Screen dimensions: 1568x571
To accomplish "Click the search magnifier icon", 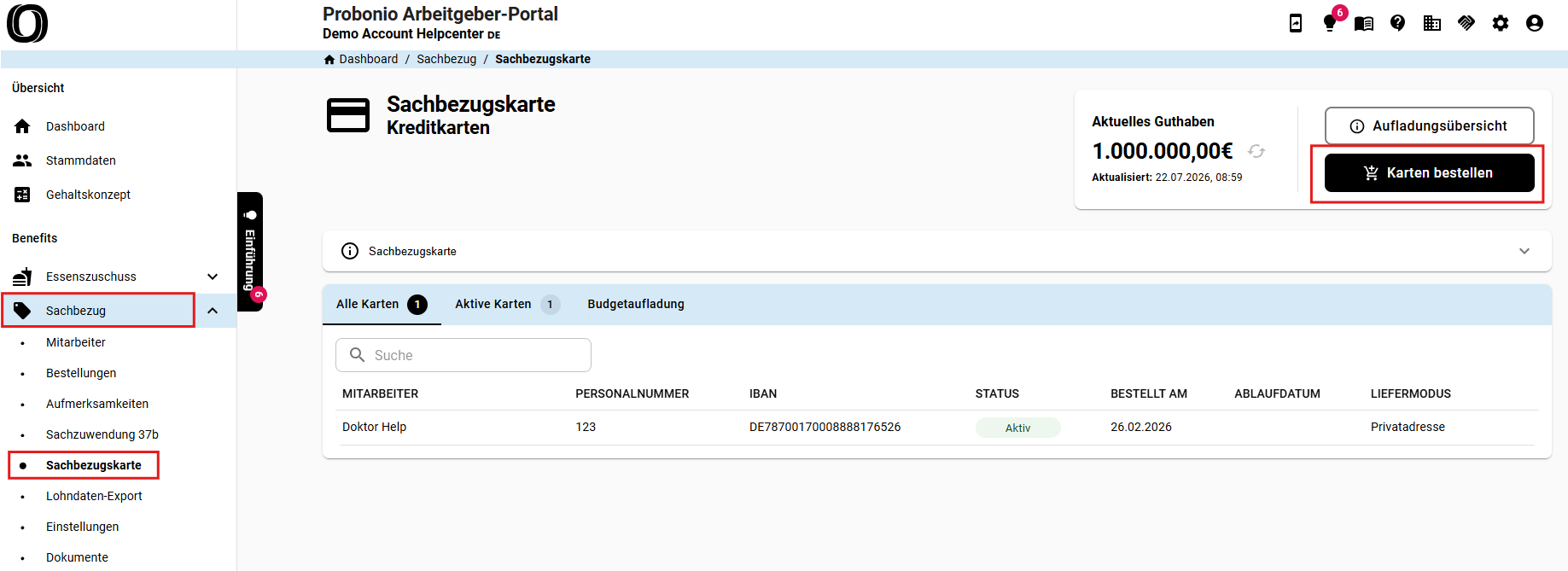I will tap(358, 355).
